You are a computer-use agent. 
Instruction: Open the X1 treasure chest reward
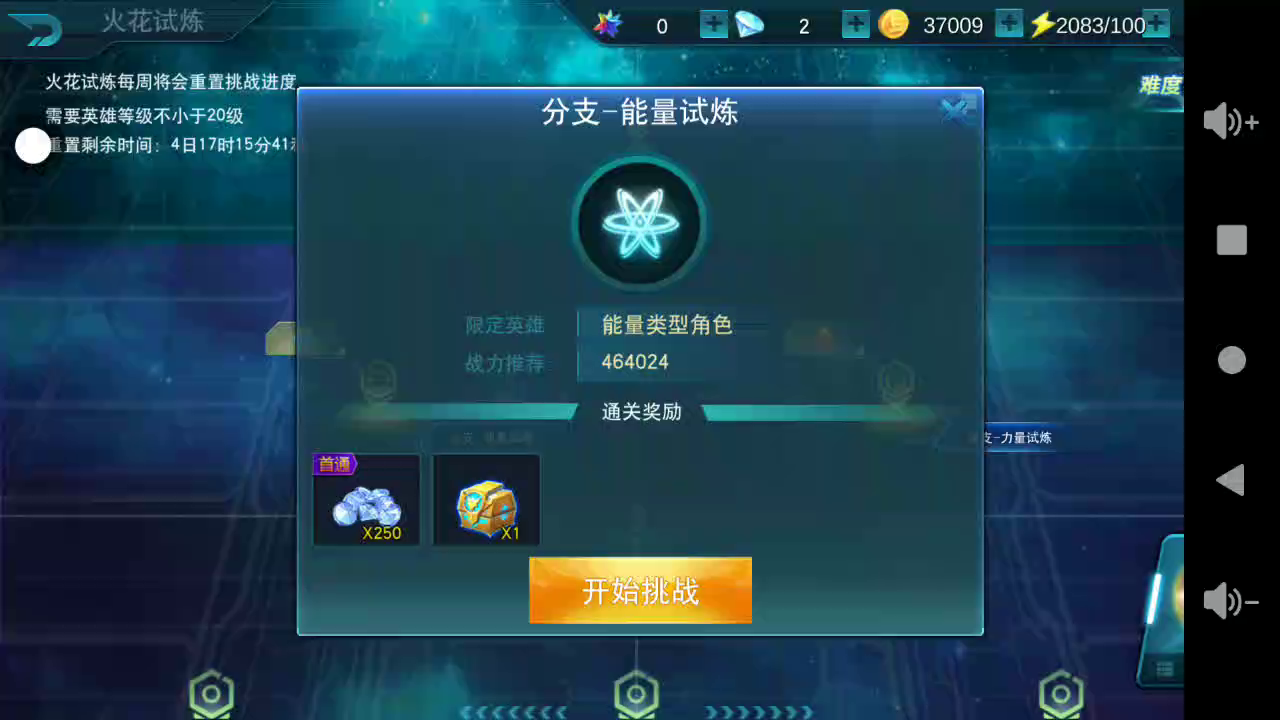pyautogui.click(x=487, y=500)
